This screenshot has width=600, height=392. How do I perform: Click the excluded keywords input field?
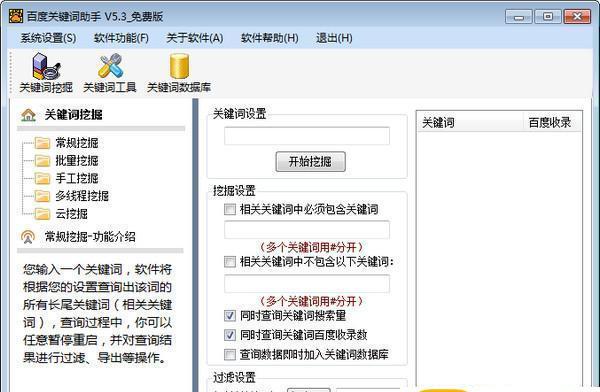tap(307, 284)
